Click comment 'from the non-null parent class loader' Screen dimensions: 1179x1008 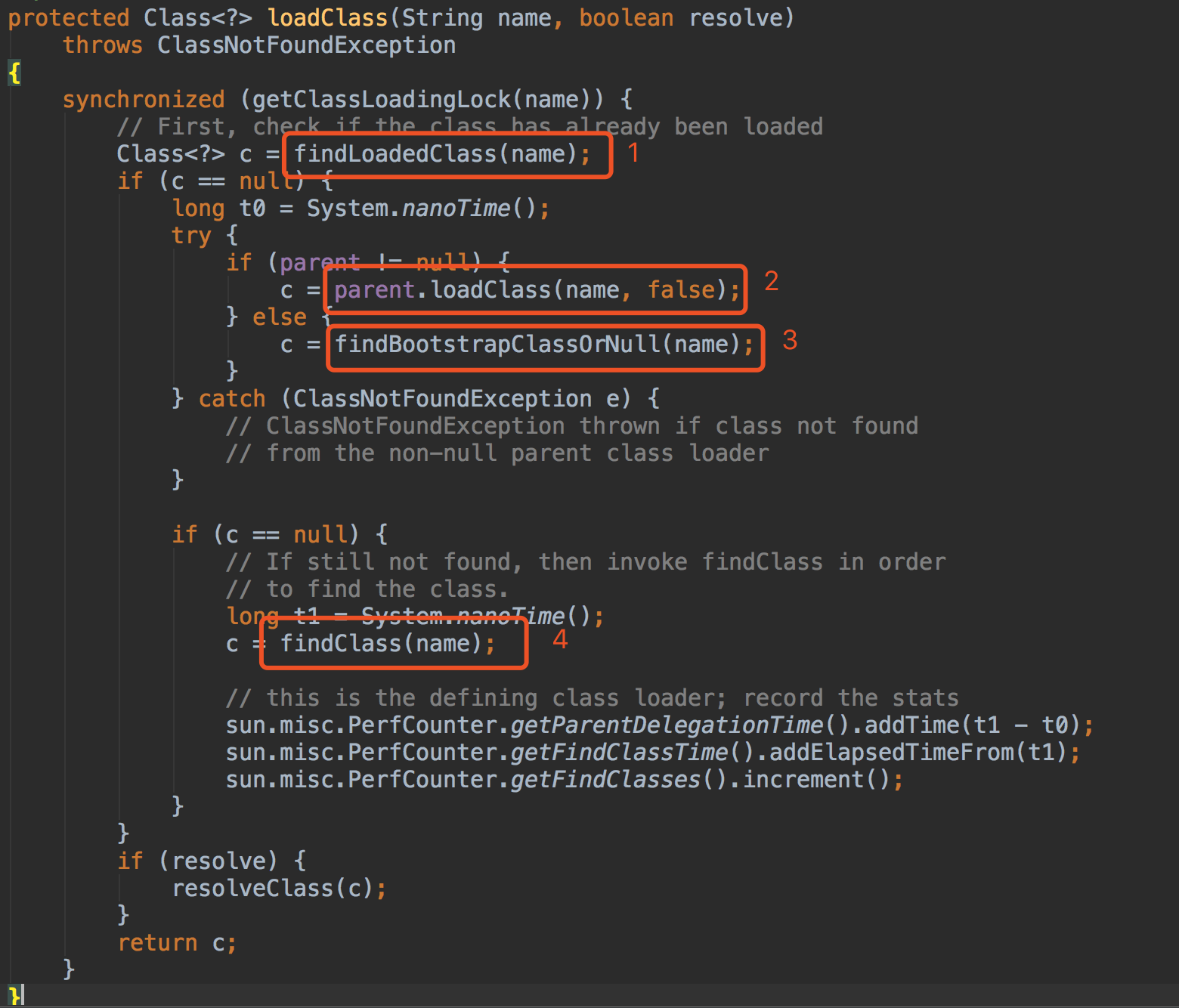click(497, 453)
